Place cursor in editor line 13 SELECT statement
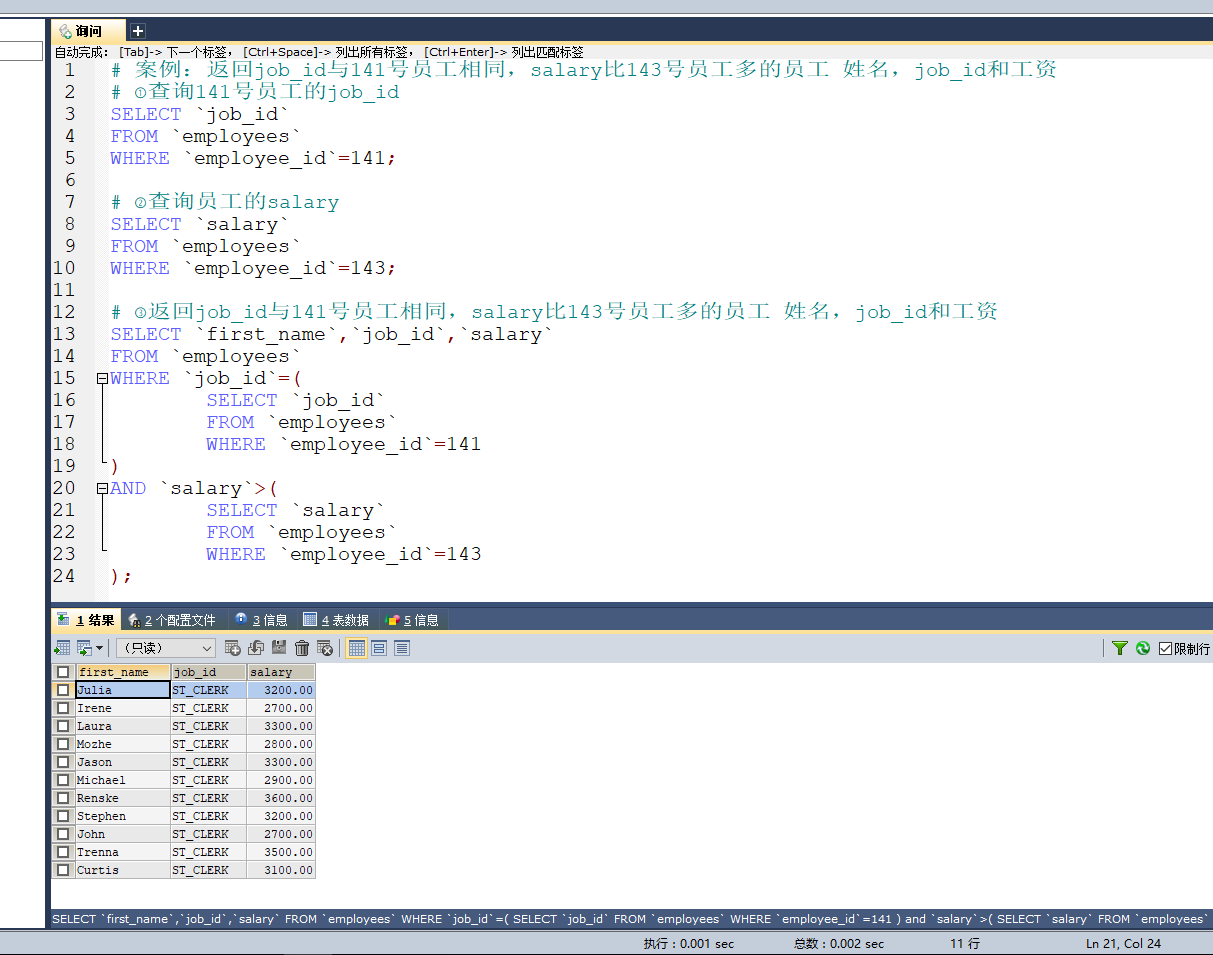The height and width of the screenshot is (955, 1213). (x=332, y=335)
